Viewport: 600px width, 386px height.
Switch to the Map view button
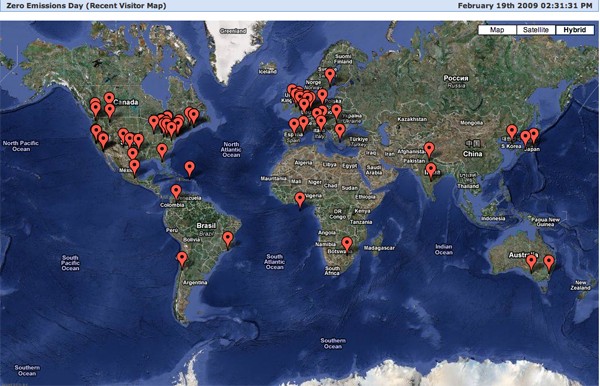(x=497, y=30)
